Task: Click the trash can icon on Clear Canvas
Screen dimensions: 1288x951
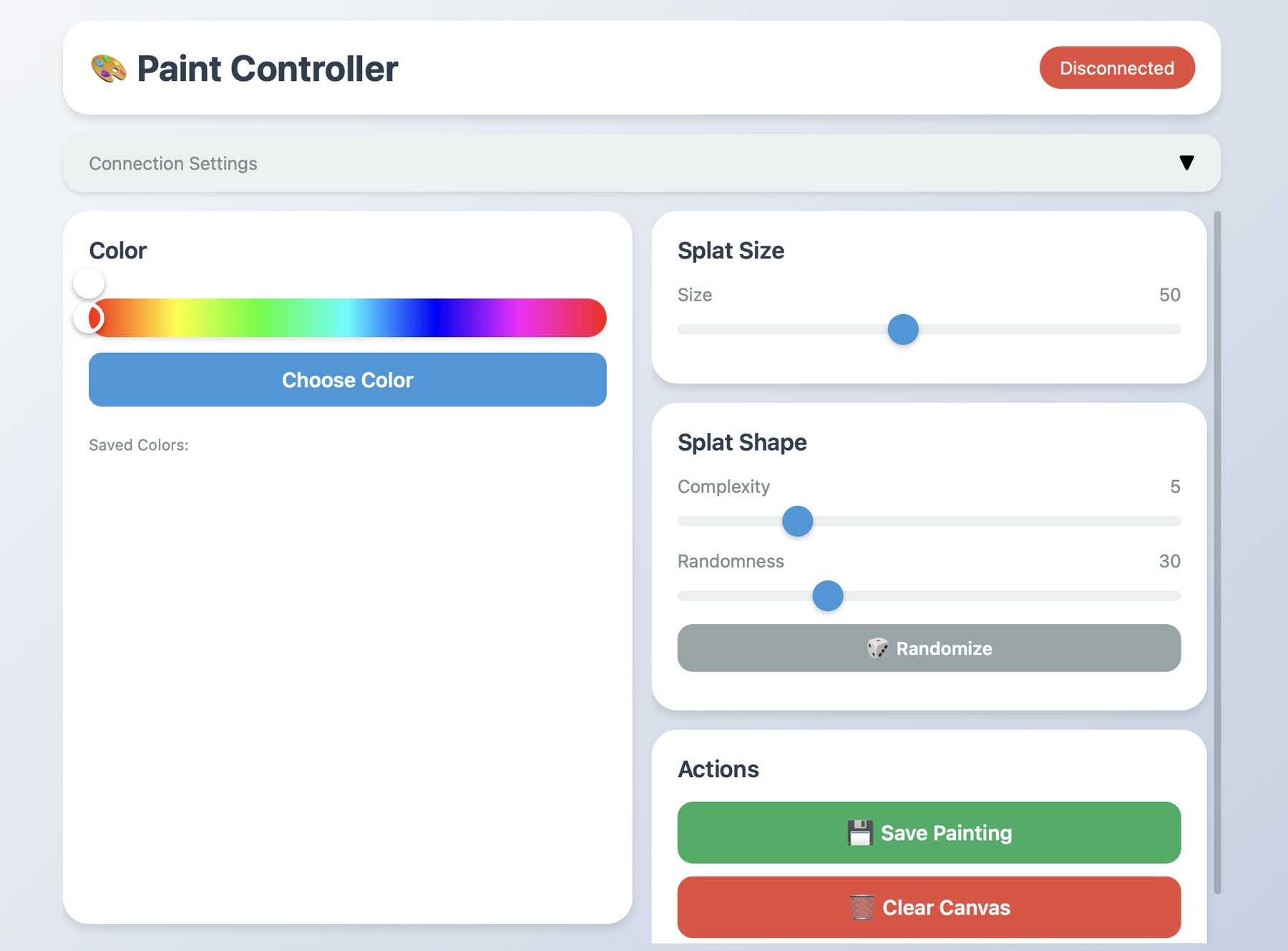Action: pyautogui.click(x=862, y=907)
